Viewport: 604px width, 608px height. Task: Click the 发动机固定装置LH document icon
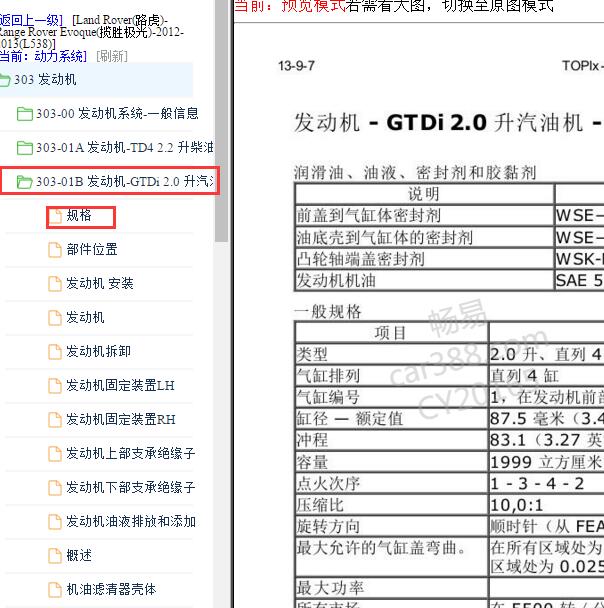coord(55,386)
